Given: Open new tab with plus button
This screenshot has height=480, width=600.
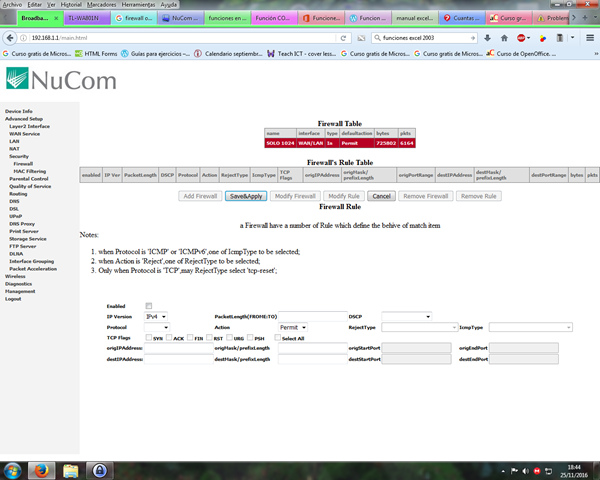Looking at the screenshot, I should (x=585, y=18).
